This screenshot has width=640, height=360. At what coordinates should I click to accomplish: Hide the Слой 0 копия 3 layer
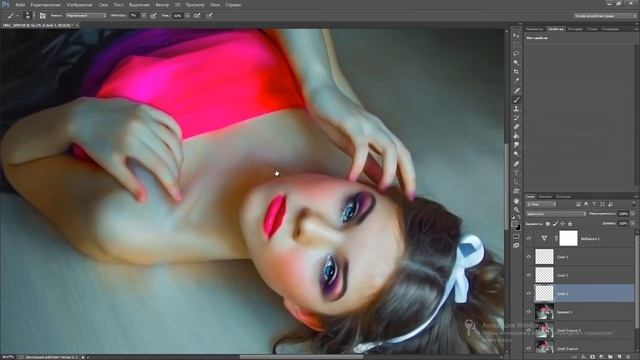pyautogui.click(x=529, y=330)
